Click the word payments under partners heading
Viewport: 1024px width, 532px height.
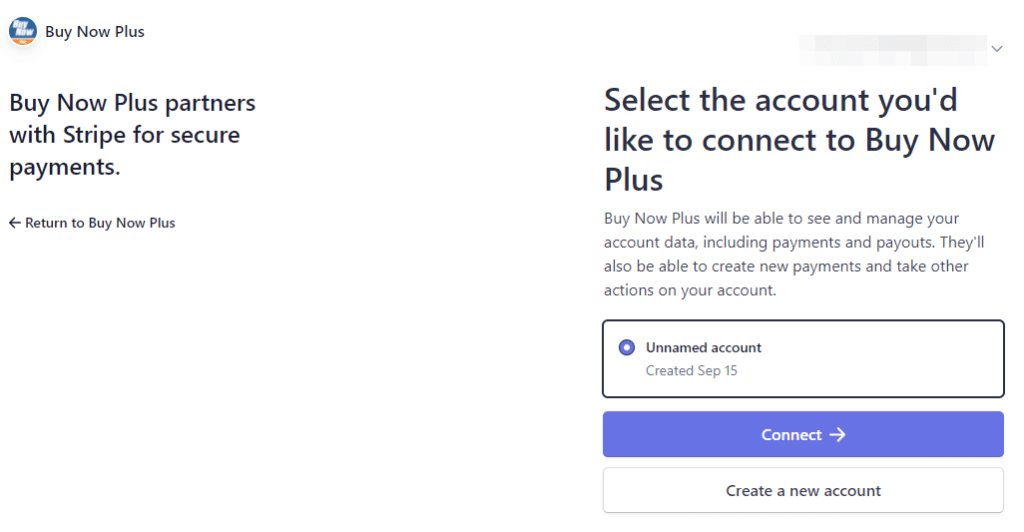click(65, 168)
